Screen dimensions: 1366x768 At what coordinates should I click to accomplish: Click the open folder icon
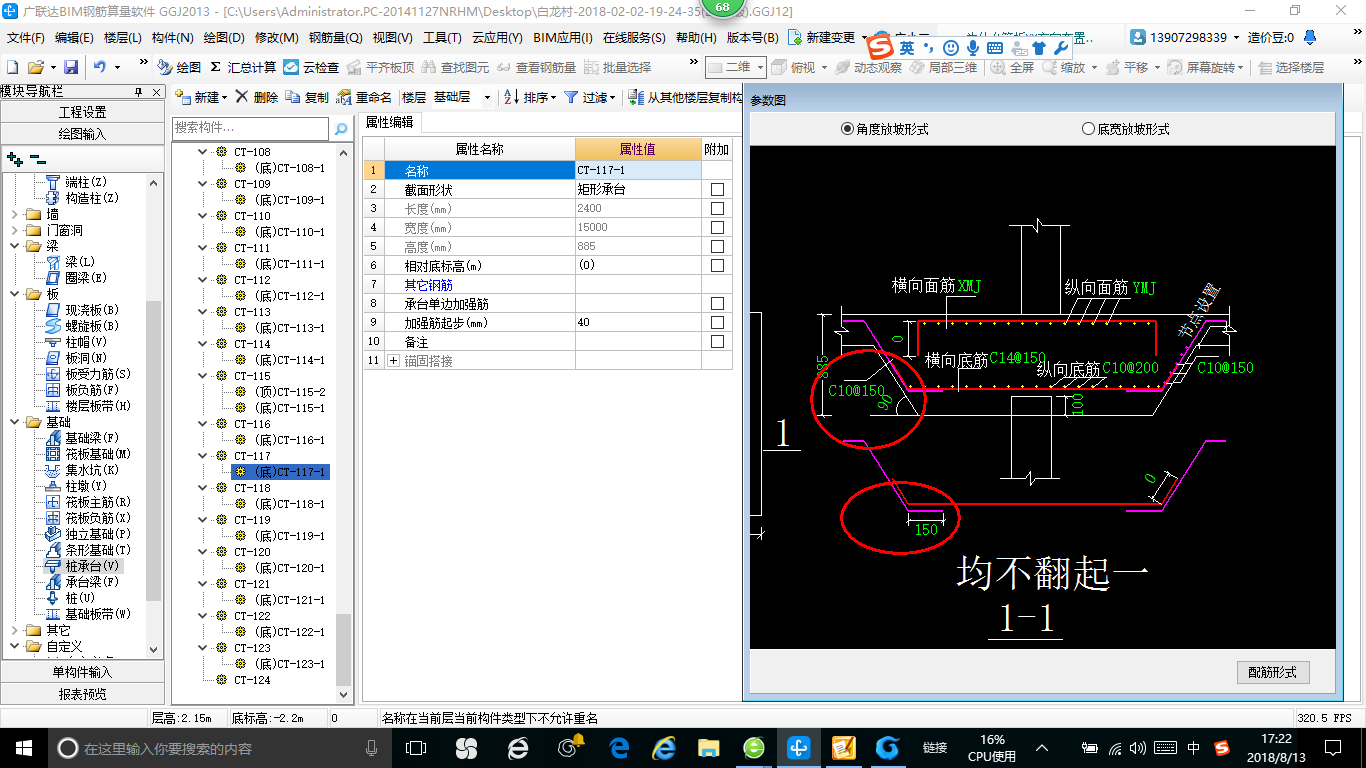click(x=35, y=67)
